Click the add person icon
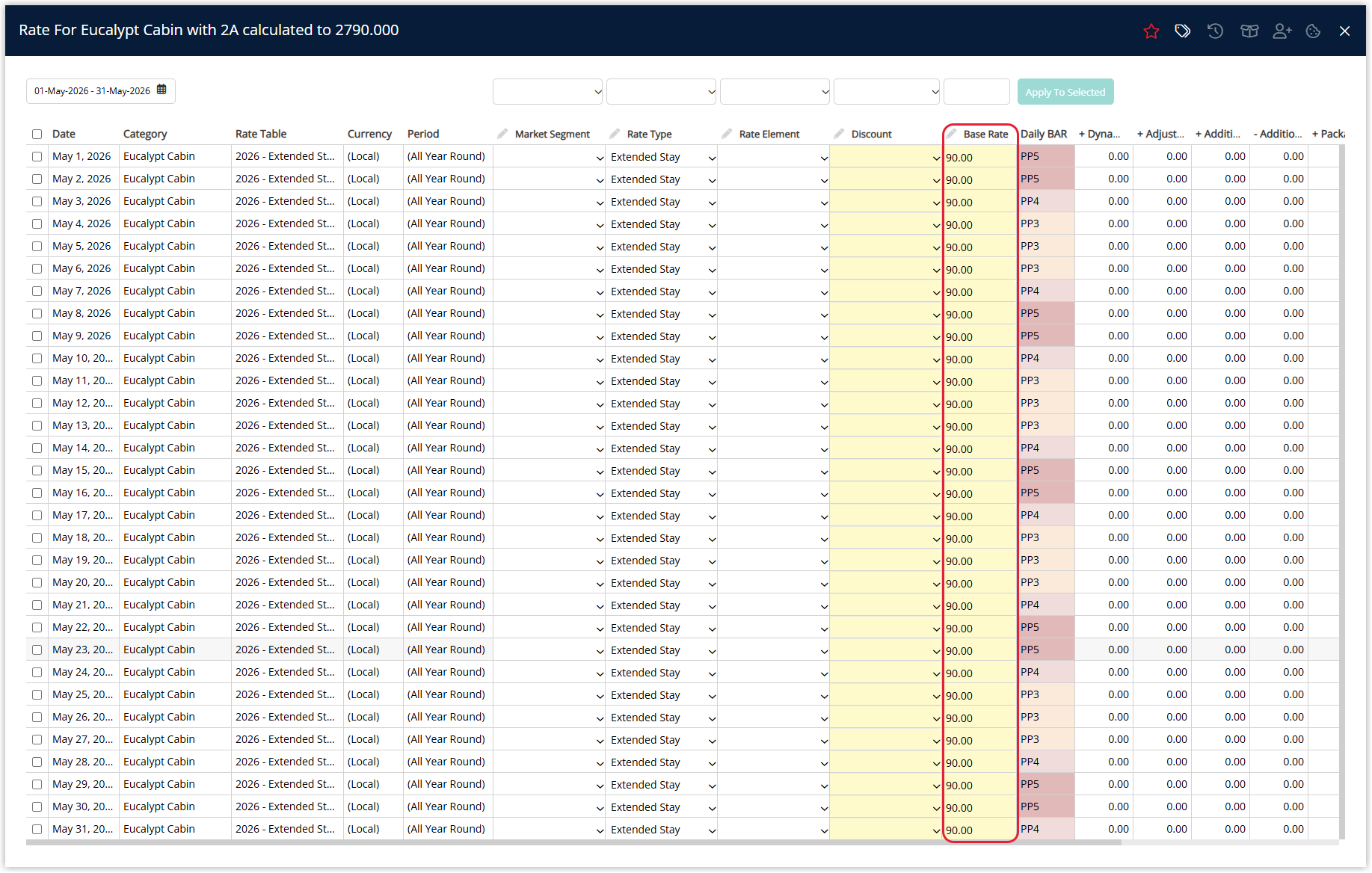The image size is (1372, 873). click(x=1282, y=31)
